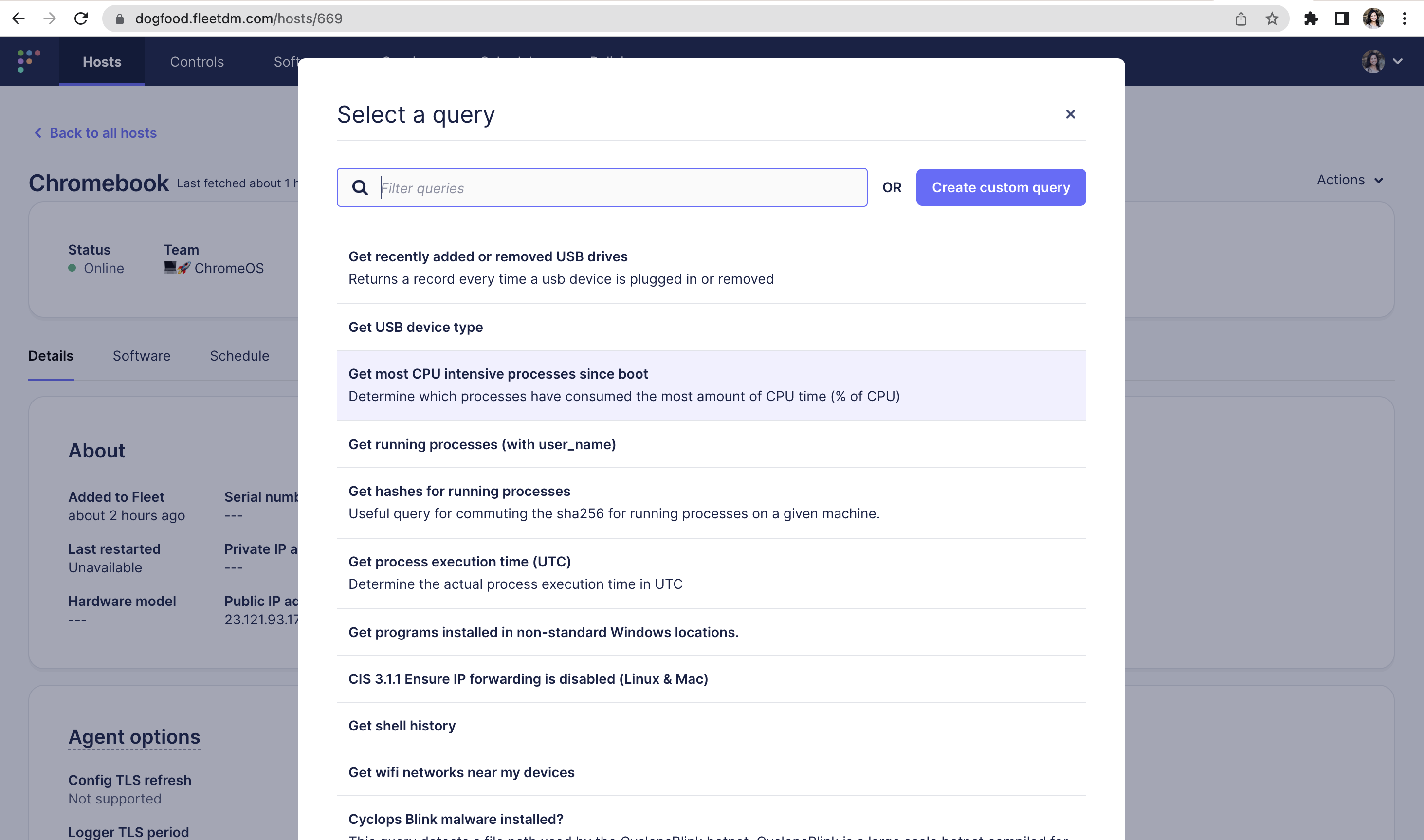Close the Select a query dialog

point(1070,114)
